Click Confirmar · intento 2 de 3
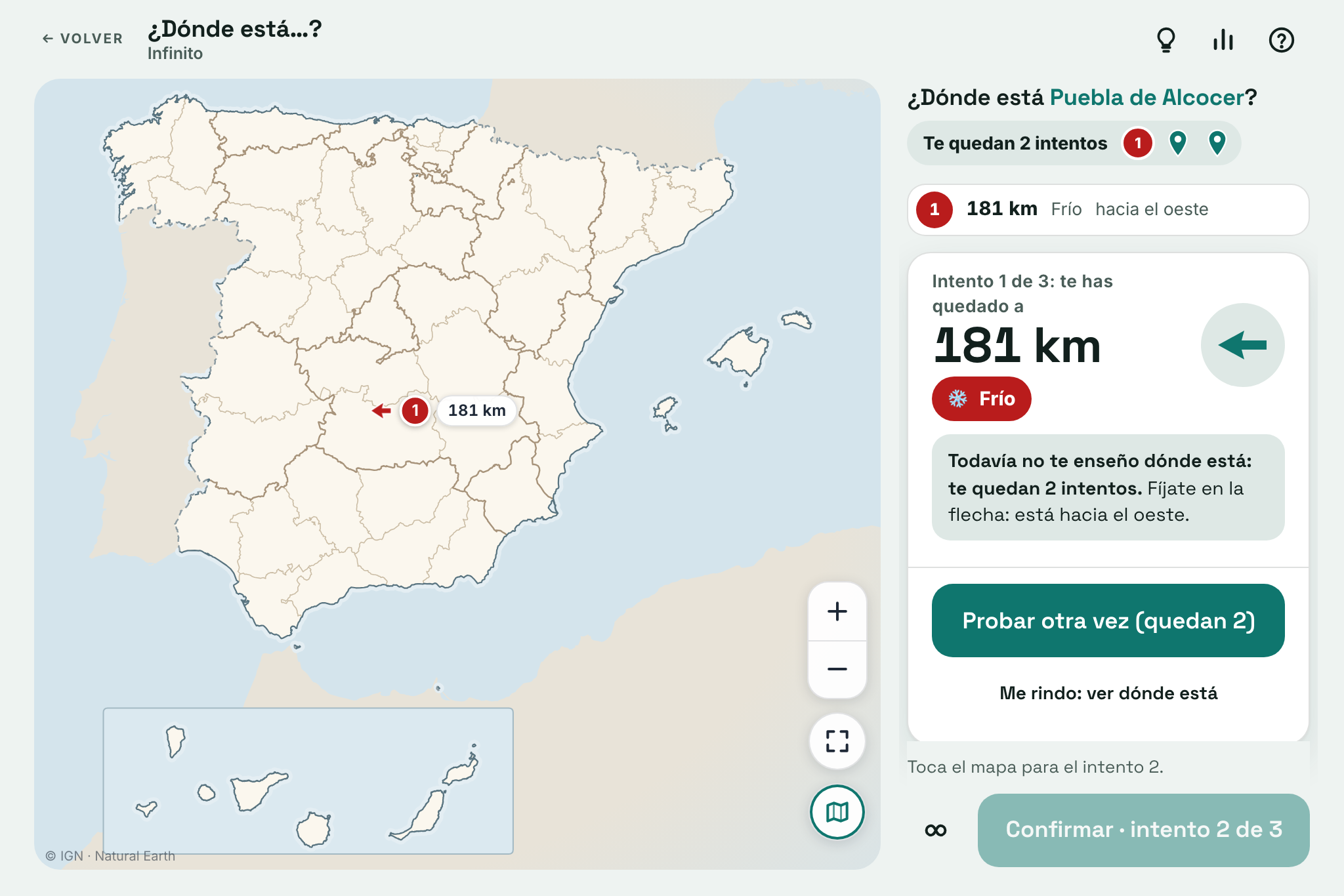Image resolution: width=1344 pixels, height=896 pixels. tap(1144, 830)
